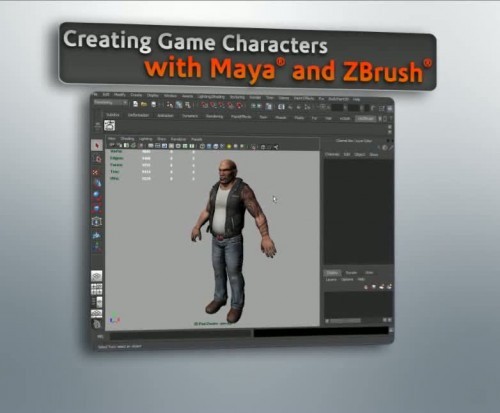Image resolution: width=500 pixels, height=413 pixels.
Task: Open the Create menu
Action: coord(136,95)
